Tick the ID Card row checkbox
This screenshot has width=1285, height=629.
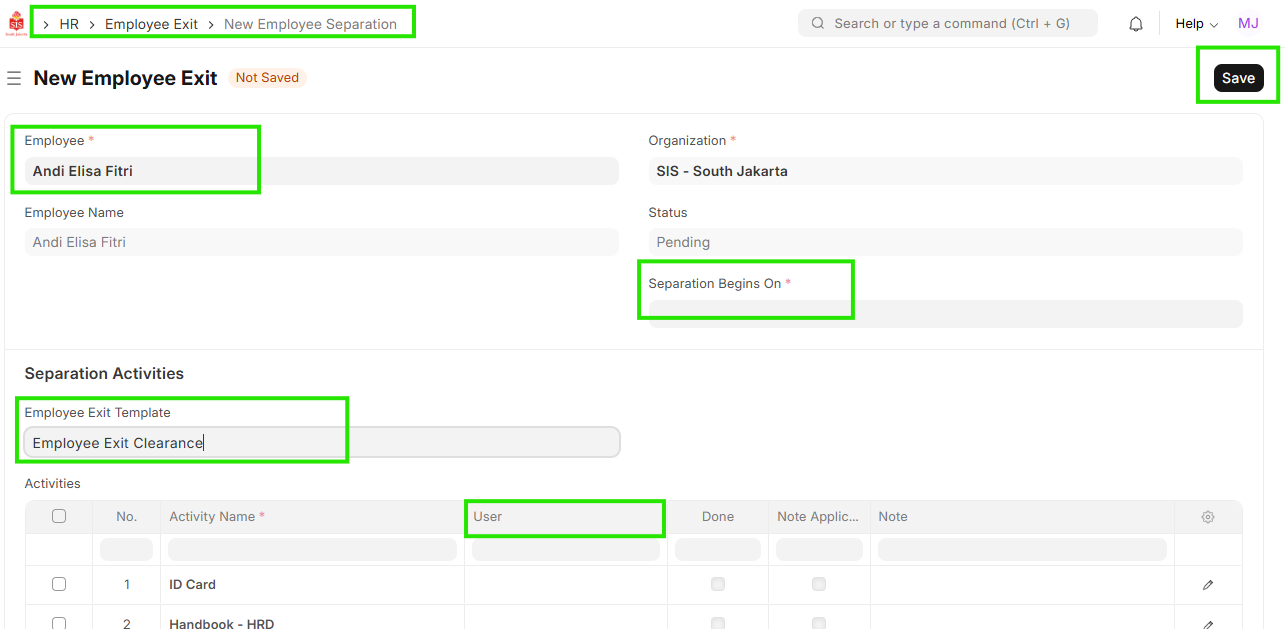pos(59,584)
